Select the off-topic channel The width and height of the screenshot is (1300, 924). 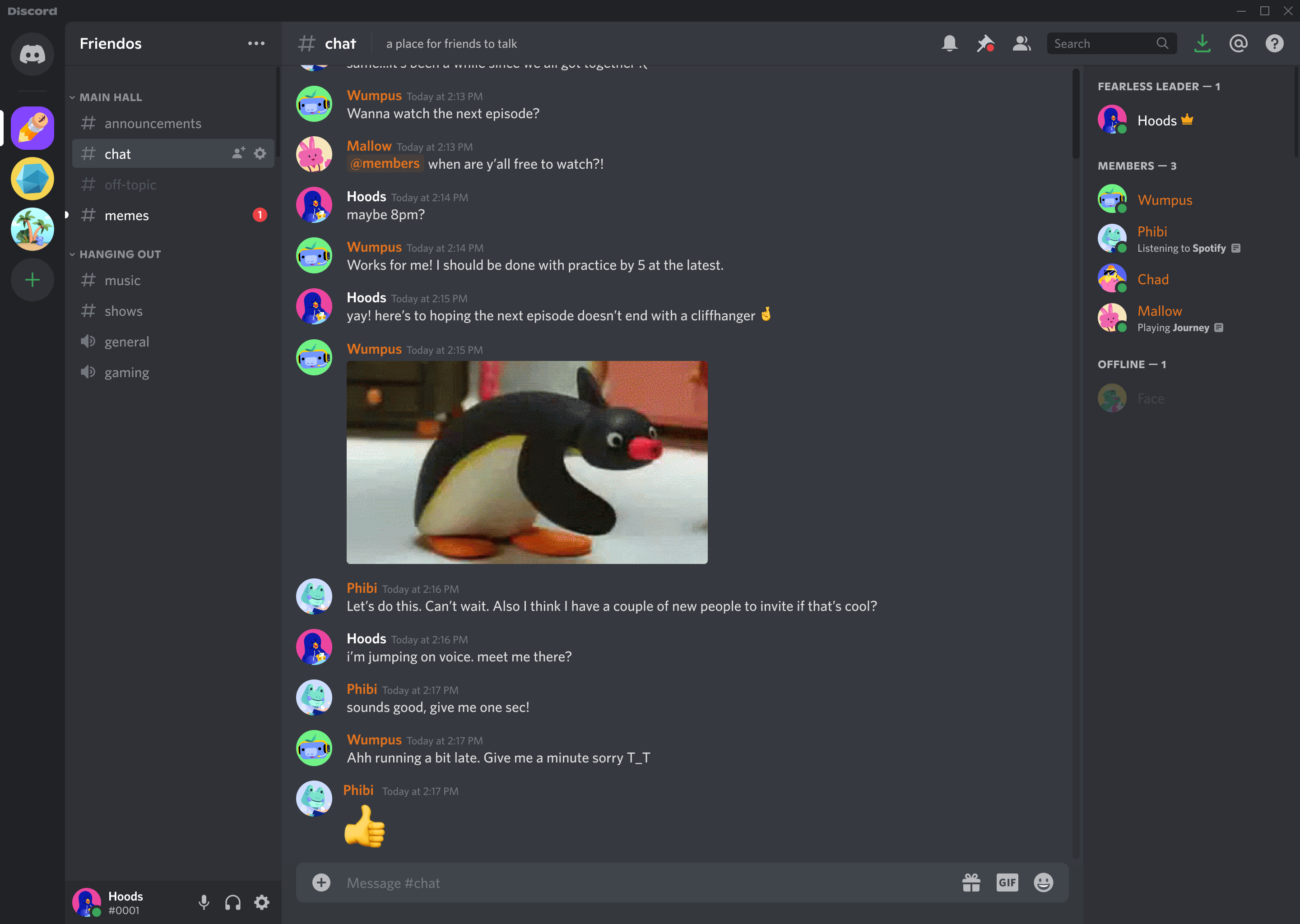point(131,184)
